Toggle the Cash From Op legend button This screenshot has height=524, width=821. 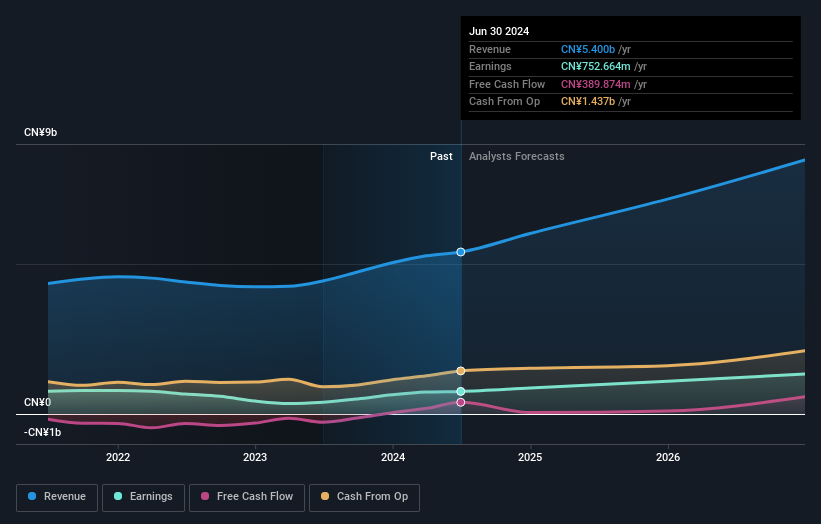coord(364,497)
